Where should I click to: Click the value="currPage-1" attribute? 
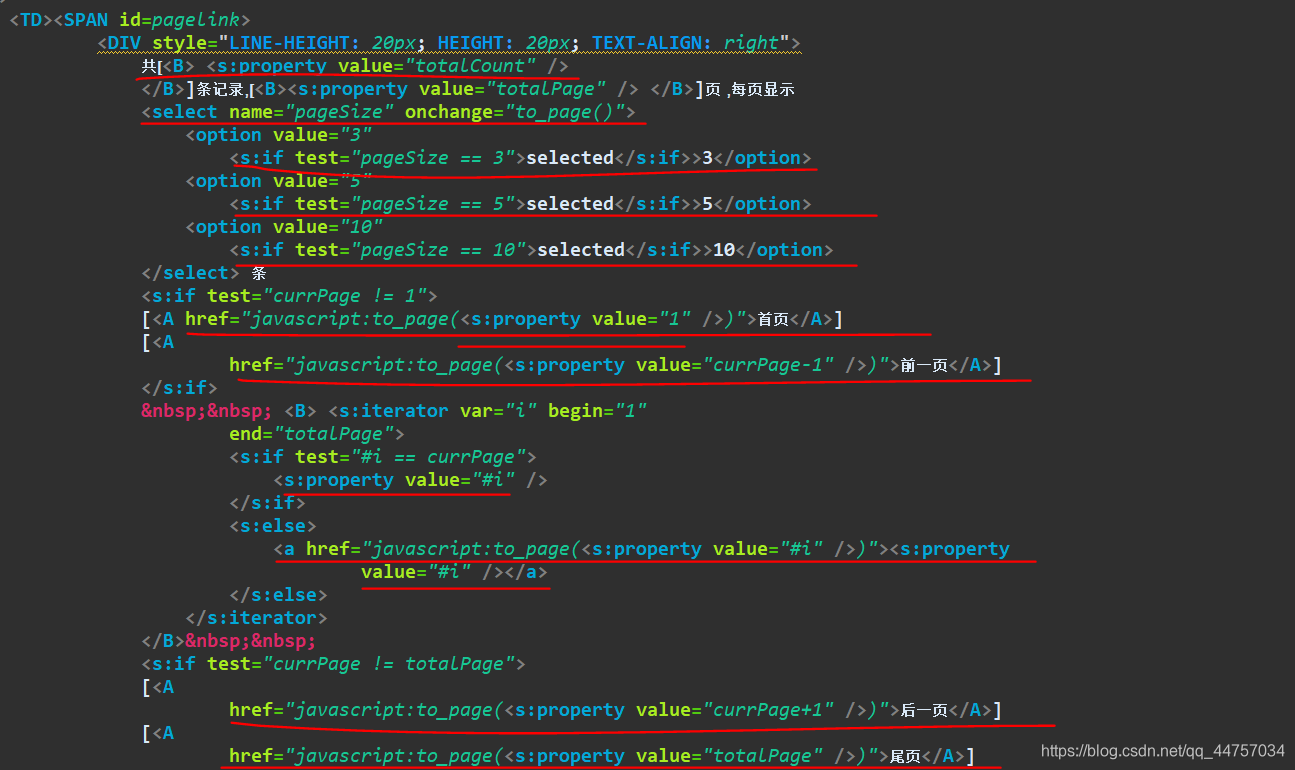735,365
